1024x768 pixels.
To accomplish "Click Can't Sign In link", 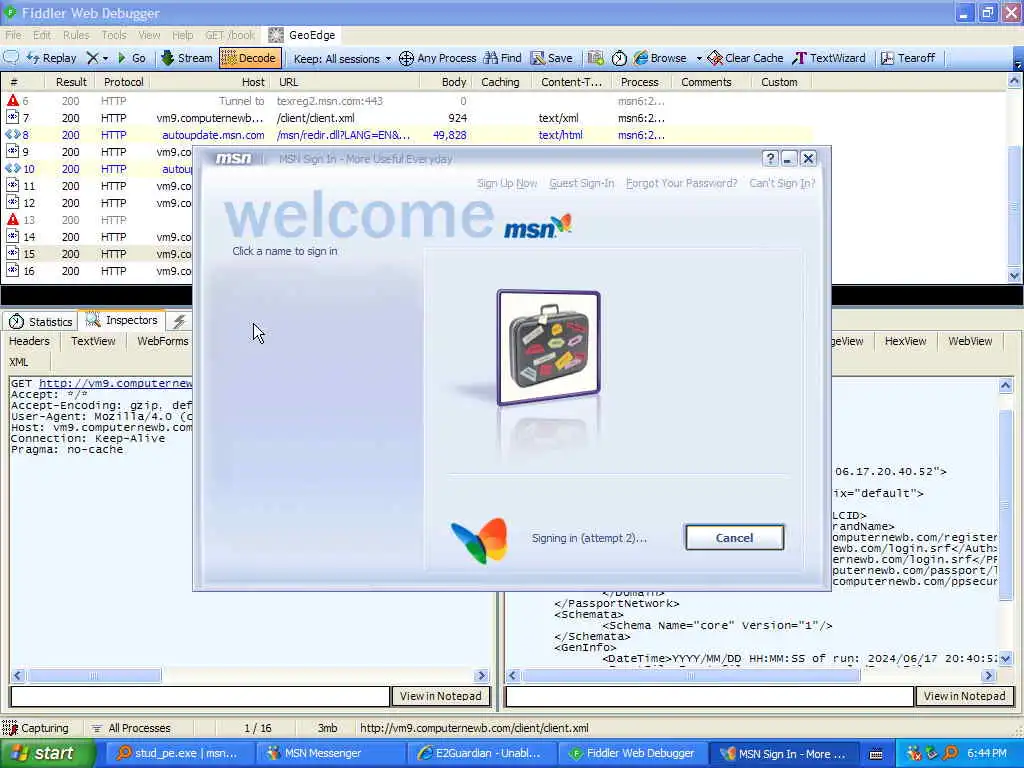I will (782, 183).
